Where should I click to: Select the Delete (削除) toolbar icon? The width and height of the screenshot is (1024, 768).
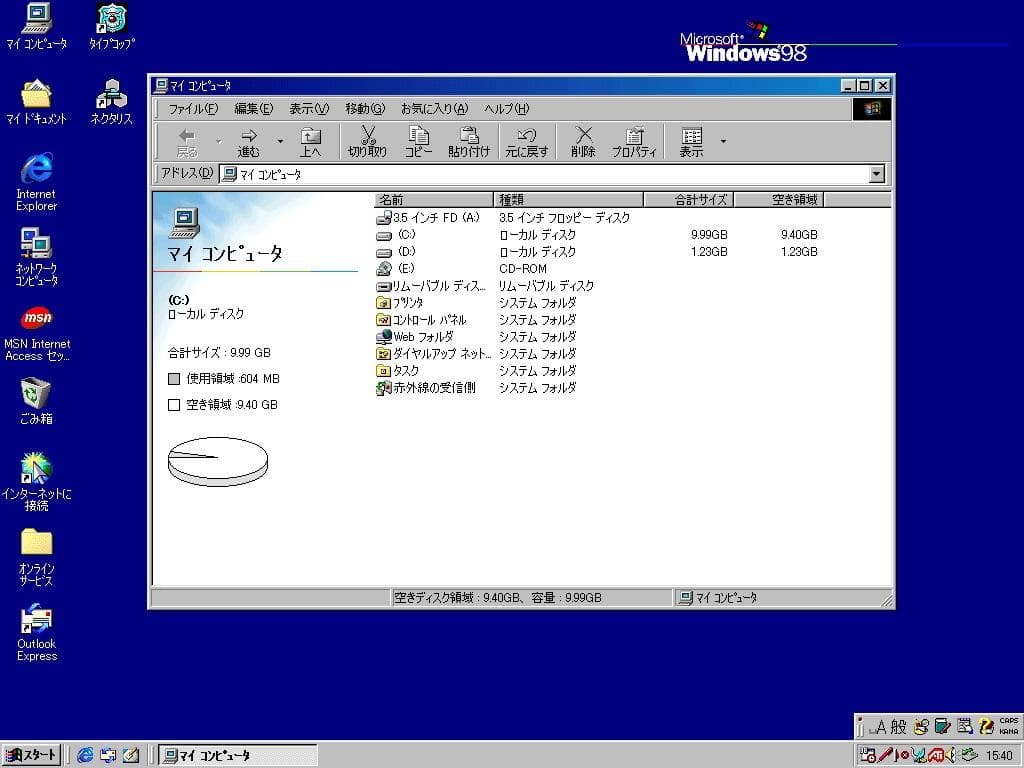point(583,140)
